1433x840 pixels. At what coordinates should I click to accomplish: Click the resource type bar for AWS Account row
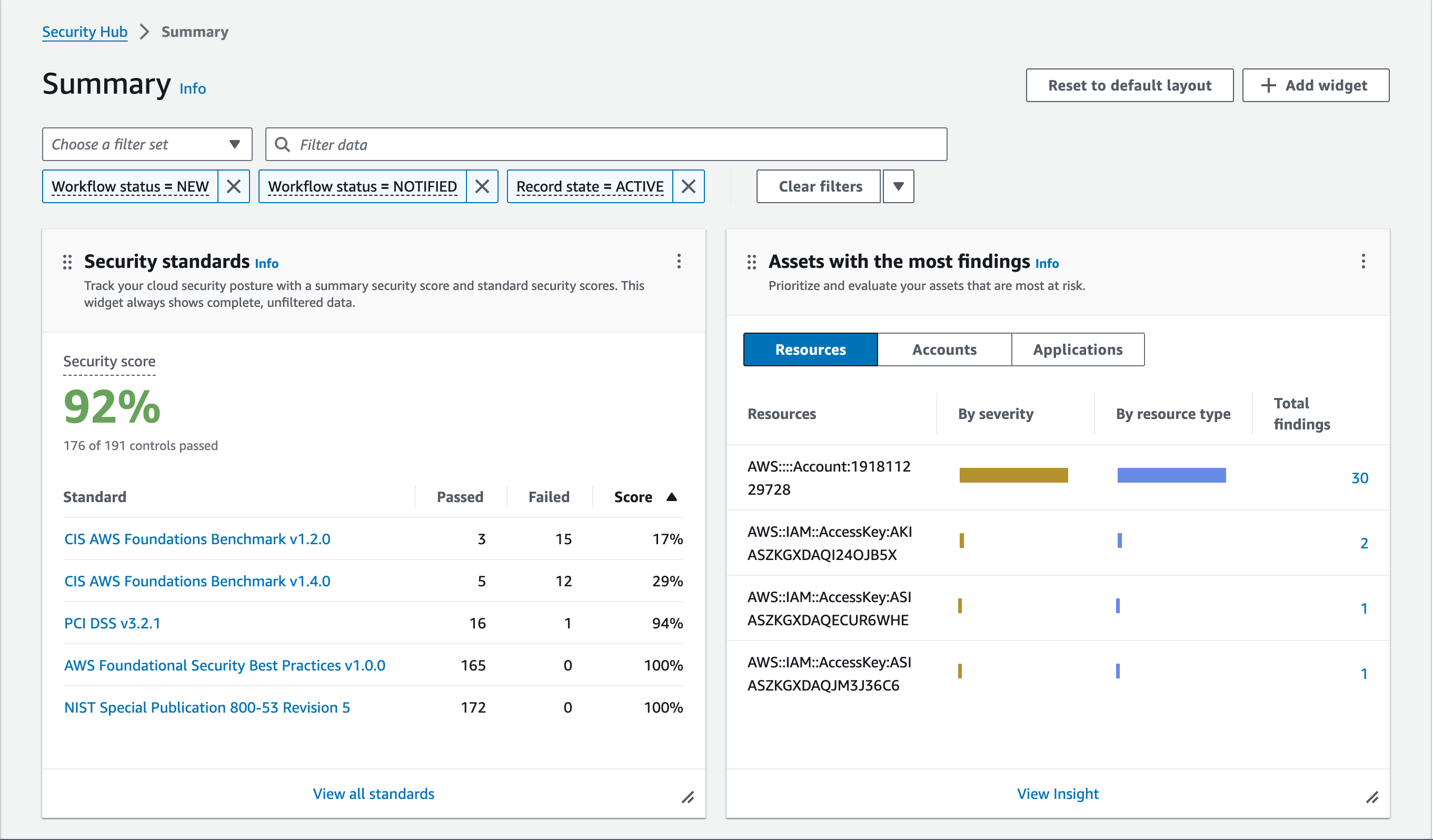pyautogui.click(x=1171, y=475)
